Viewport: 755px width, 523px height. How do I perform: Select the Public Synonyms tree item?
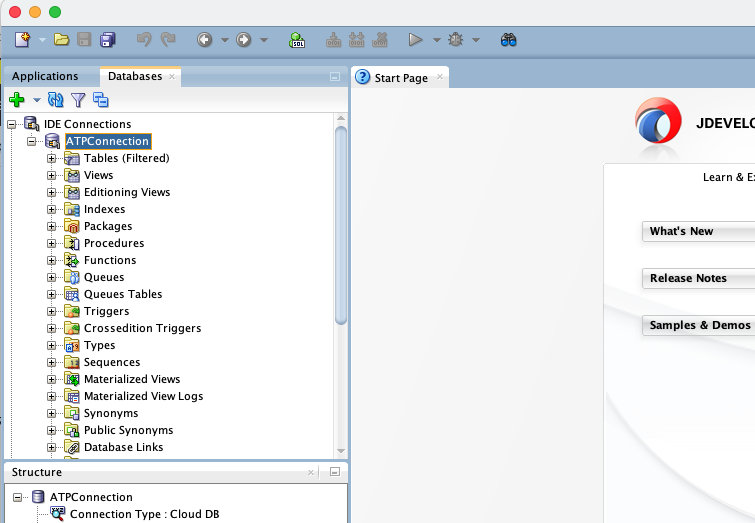[129, 430]
